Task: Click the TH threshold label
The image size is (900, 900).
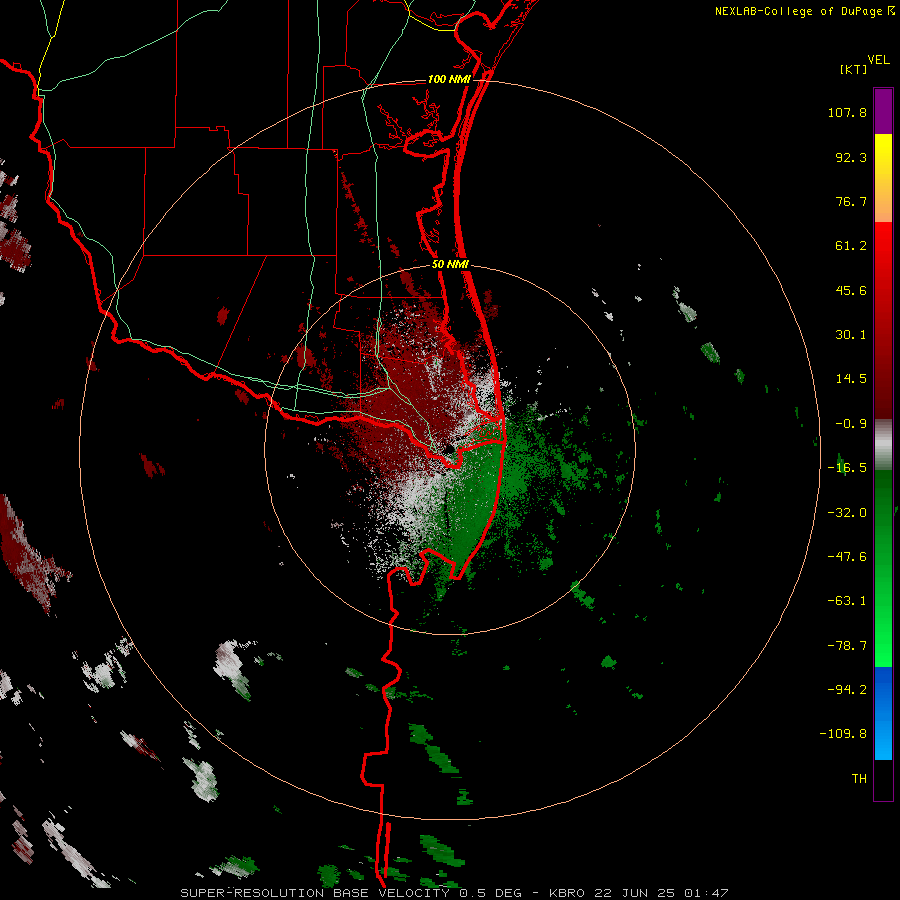Action: (859, 779)
